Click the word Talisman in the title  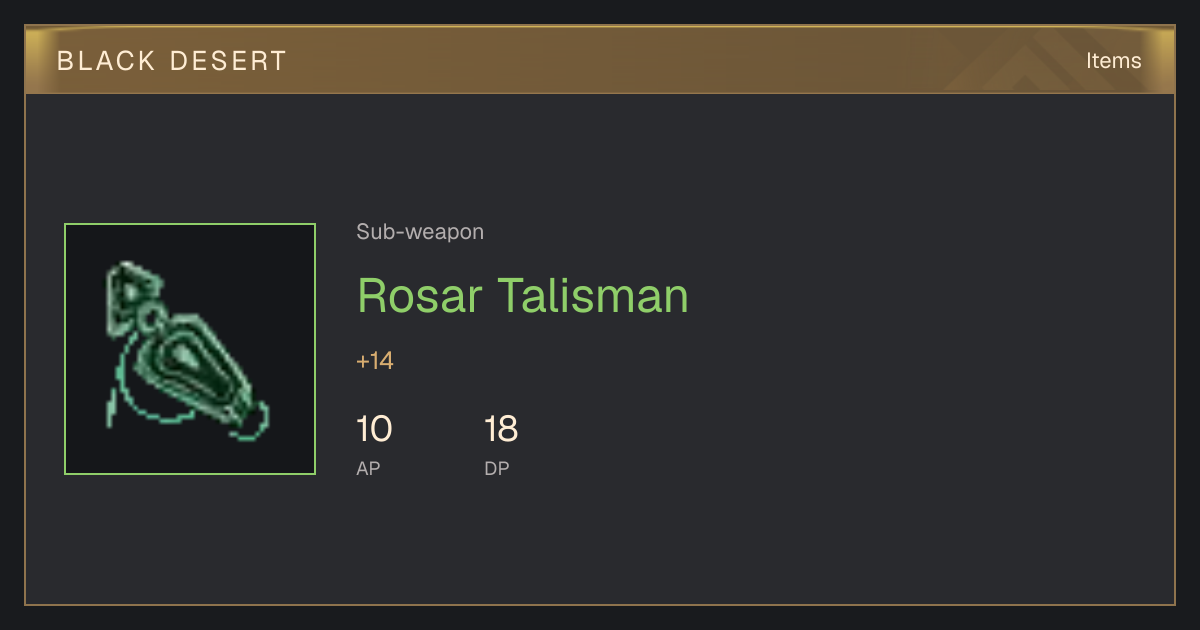pos(594,295)
